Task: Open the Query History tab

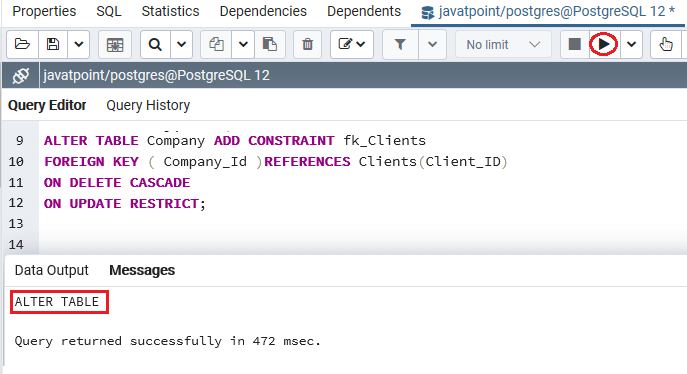Action: click(x=148, y=105)
